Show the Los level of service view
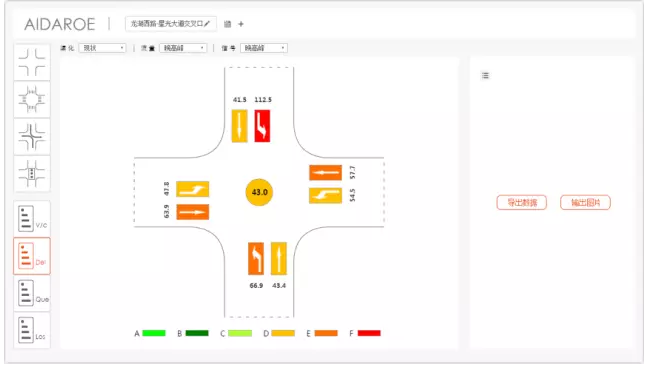 coord(32,330)
